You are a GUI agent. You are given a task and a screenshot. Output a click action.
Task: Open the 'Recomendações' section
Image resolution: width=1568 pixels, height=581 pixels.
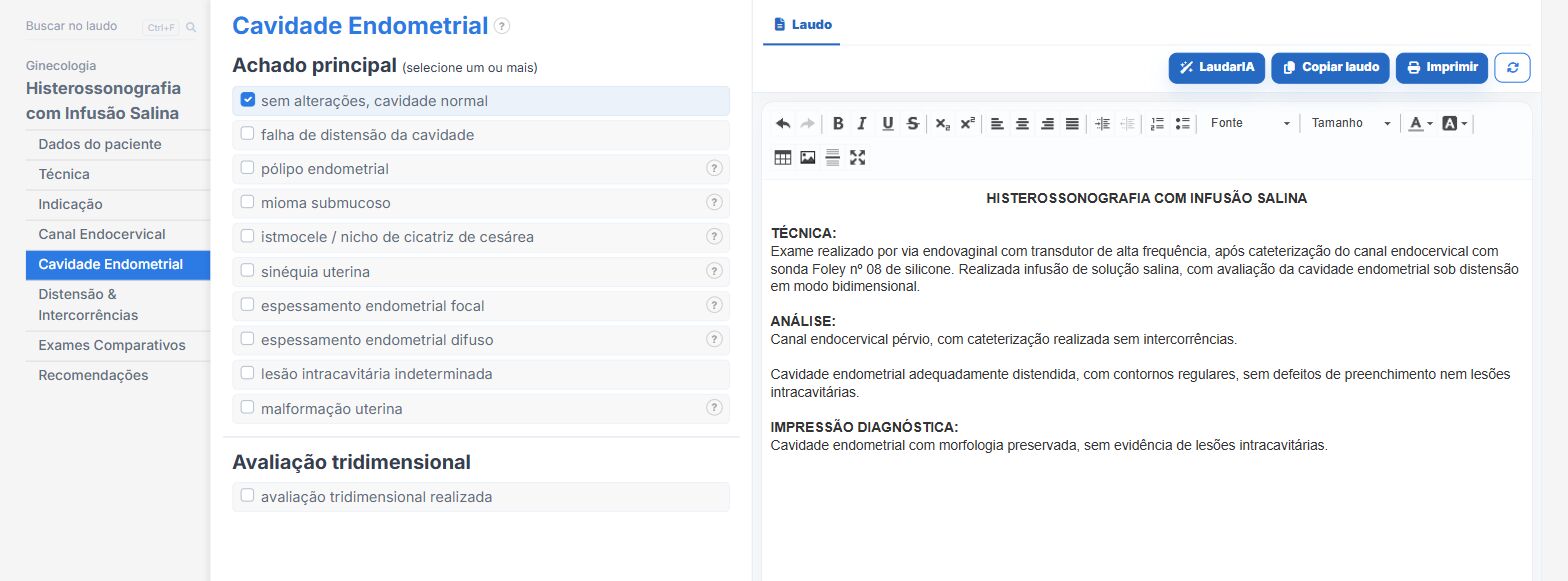coord(118,375)
